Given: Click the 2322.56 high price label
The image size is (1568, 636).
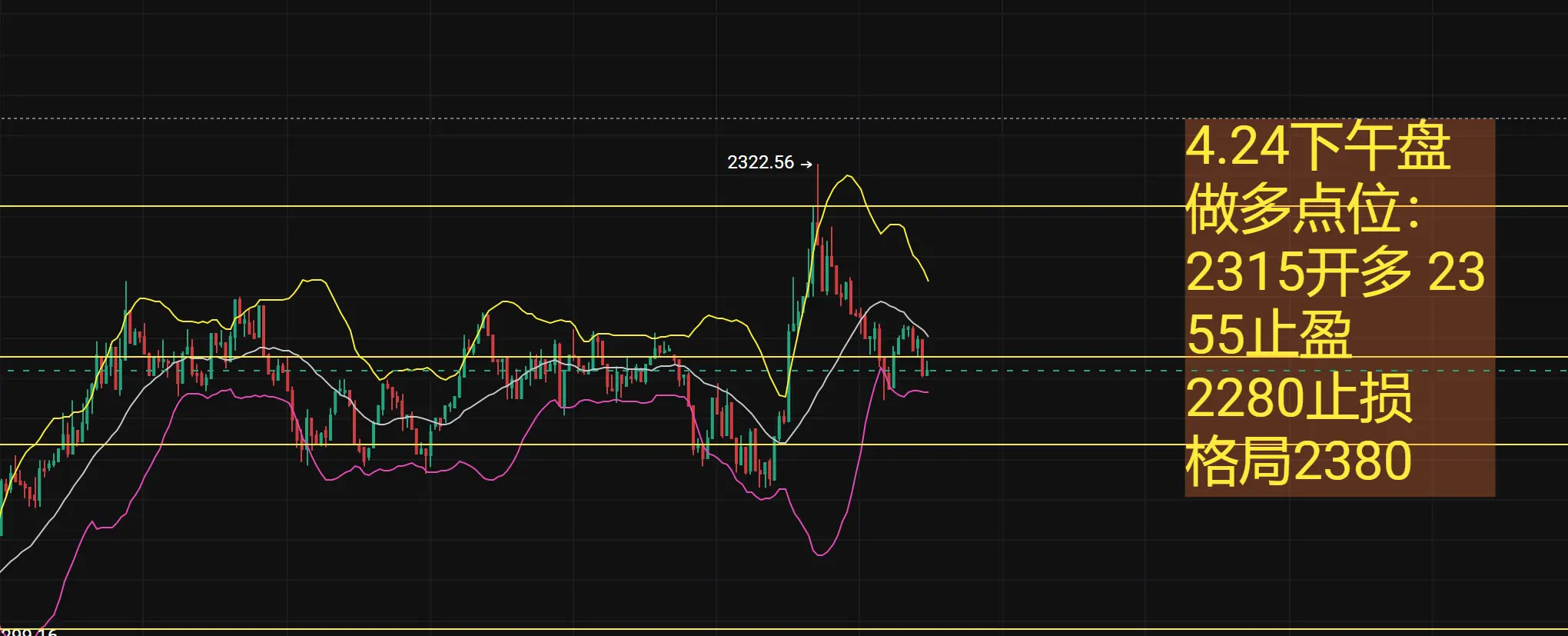Looking at the screenshot, I should 760,162.
